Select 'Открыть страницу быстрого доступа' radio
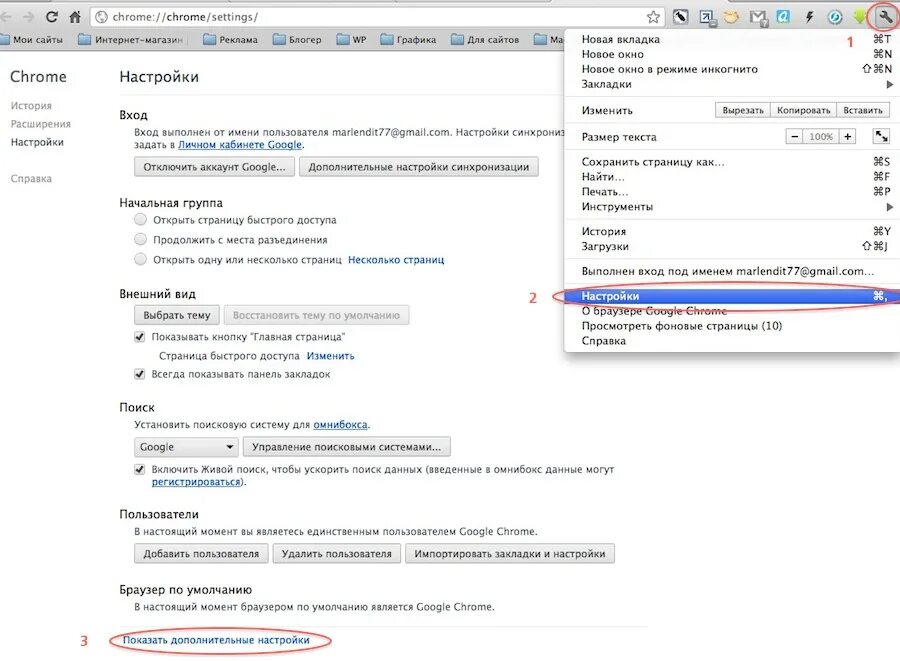Viewport: 900px width, 661px height. click(x=140, y=219)
